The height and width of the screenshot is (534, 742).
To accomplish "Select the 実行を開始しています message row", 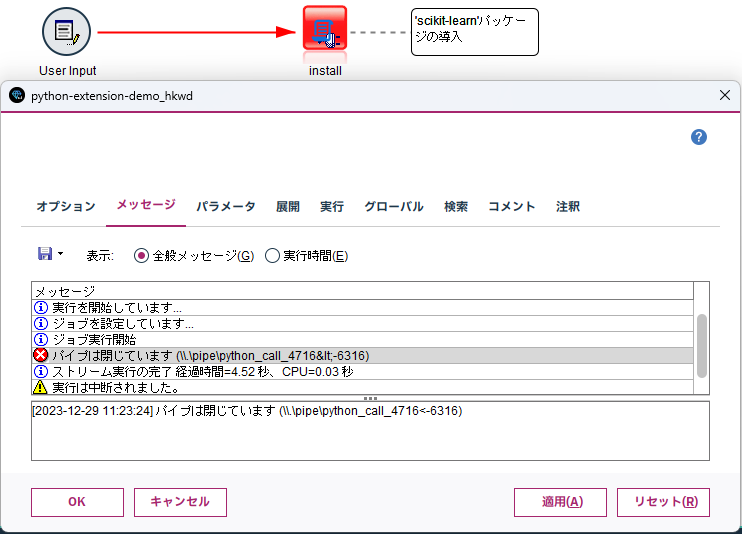I will pos(362,308).
